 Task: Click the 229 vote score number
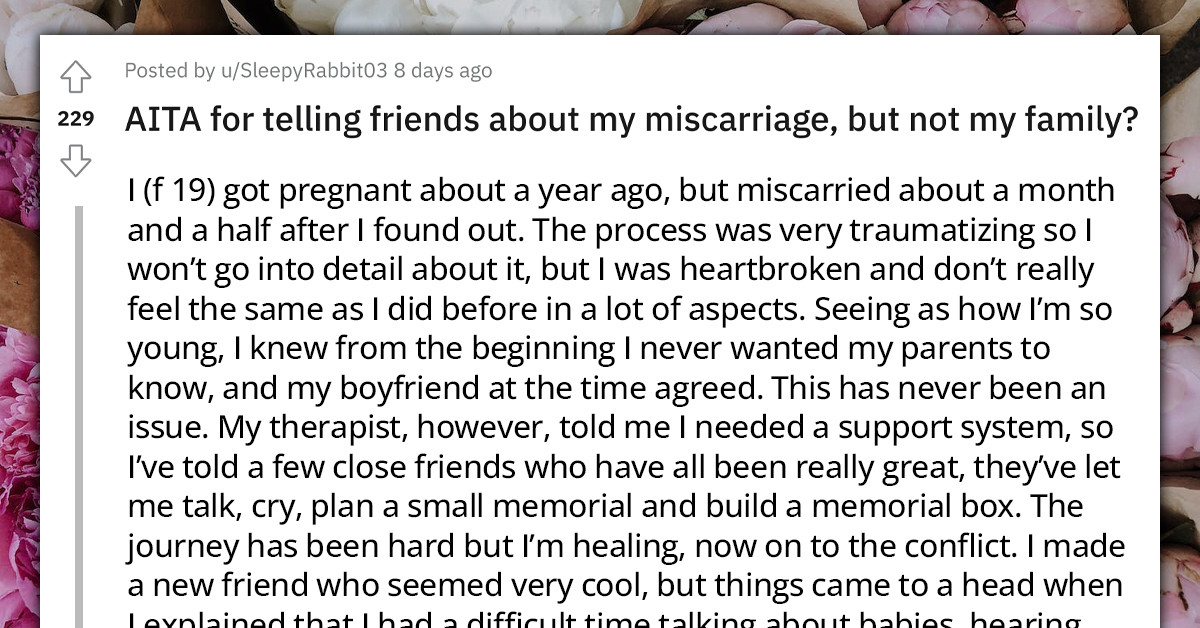76,120
